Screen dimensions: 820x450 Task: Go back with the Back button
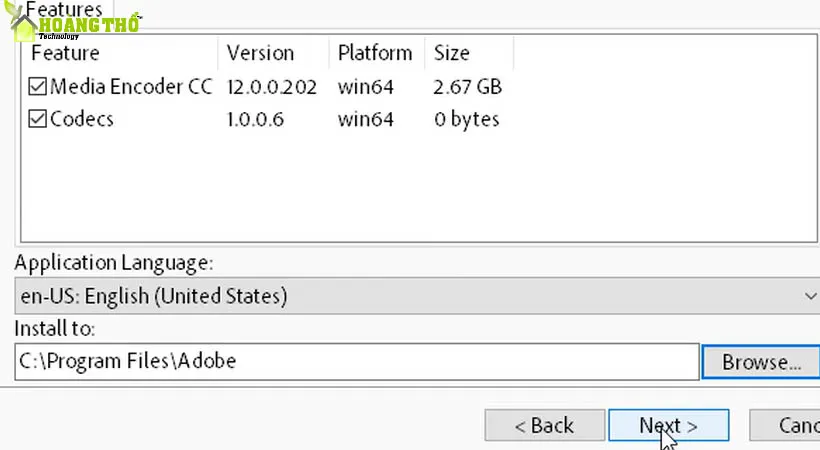tap(544, 426)
